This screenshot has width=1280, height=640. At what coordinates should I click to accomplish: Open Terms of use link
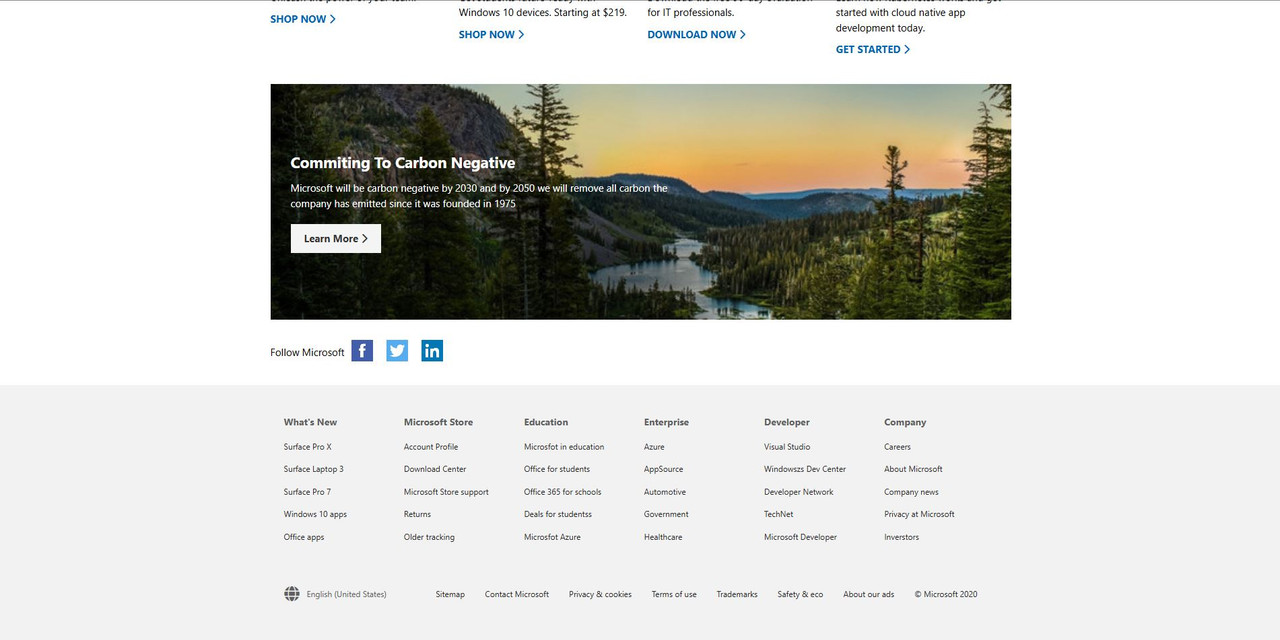tap(674, 594)
